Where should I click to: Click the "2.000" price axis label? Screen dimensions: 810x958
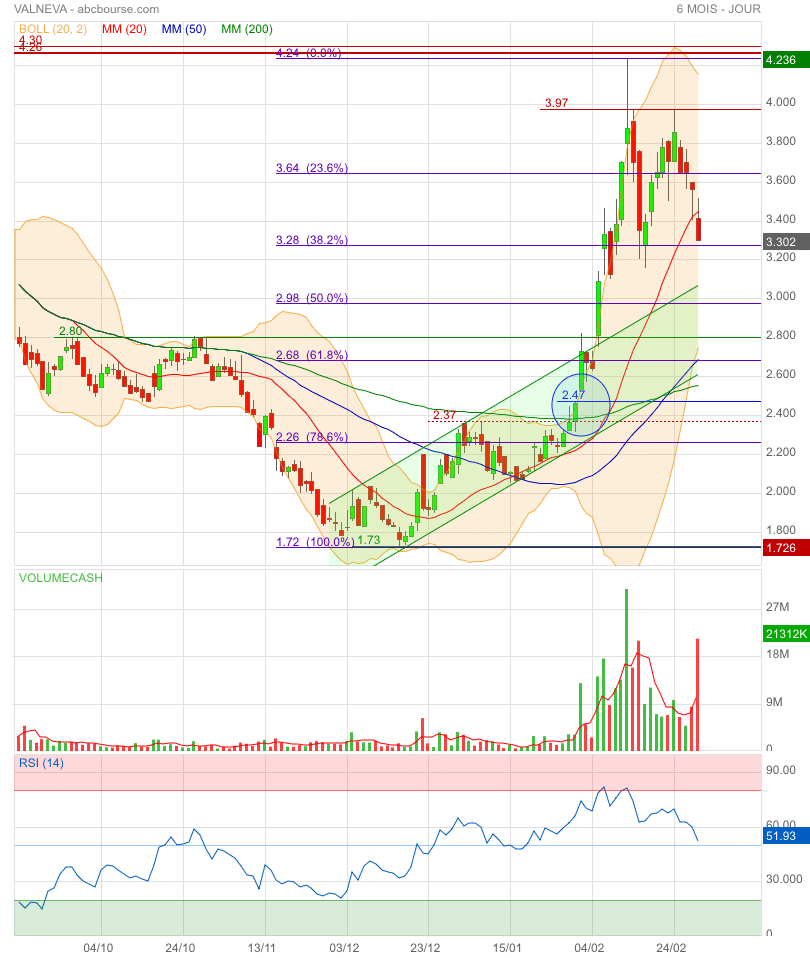781,491
